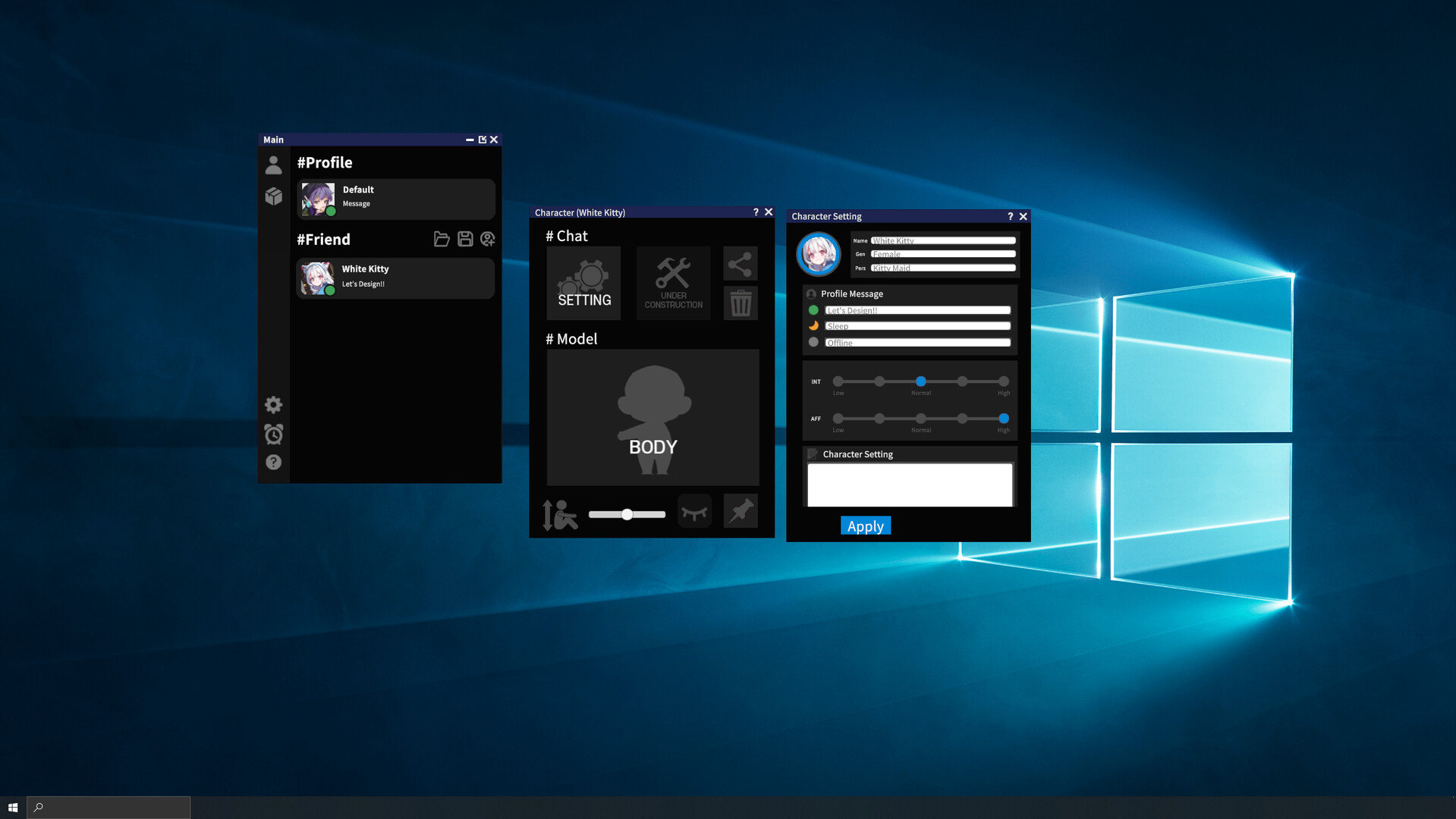Open the profile tab icon in Main sidebar
The image size is (1456, 819).
point(273,165)
